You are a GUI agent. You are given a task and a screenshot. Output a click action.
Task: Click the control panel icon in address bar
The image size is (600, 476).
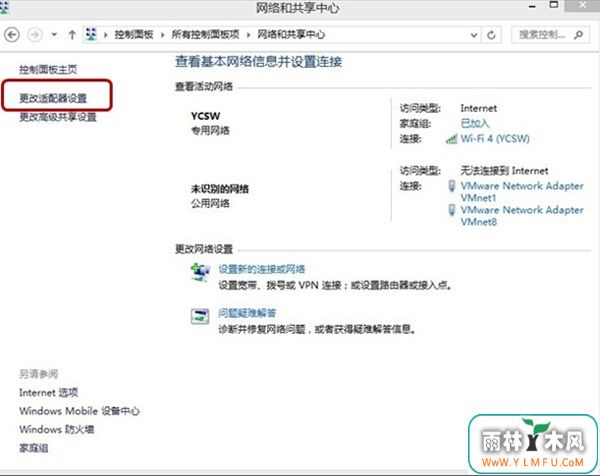tap(91, 35)
